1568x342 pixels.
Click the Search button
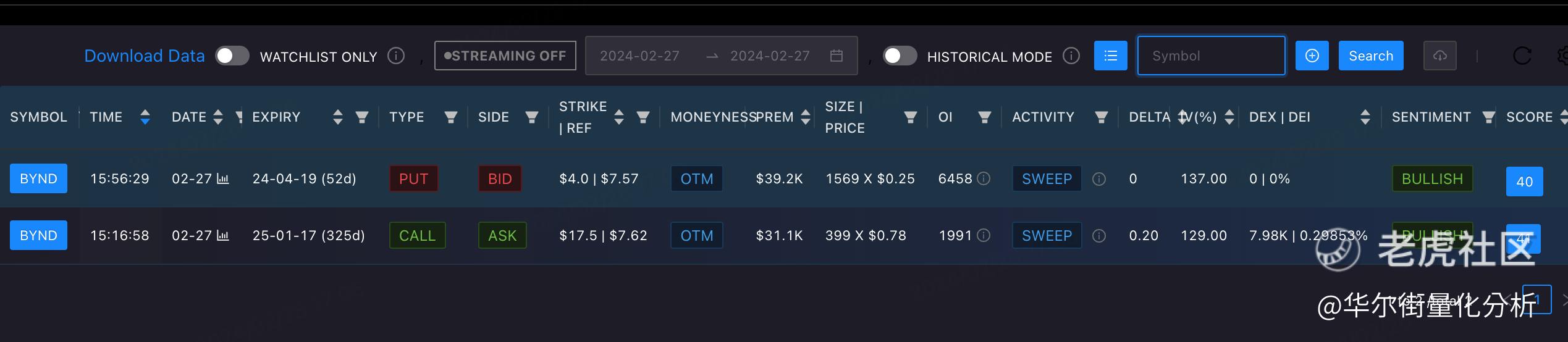[x=1370, y=56]
